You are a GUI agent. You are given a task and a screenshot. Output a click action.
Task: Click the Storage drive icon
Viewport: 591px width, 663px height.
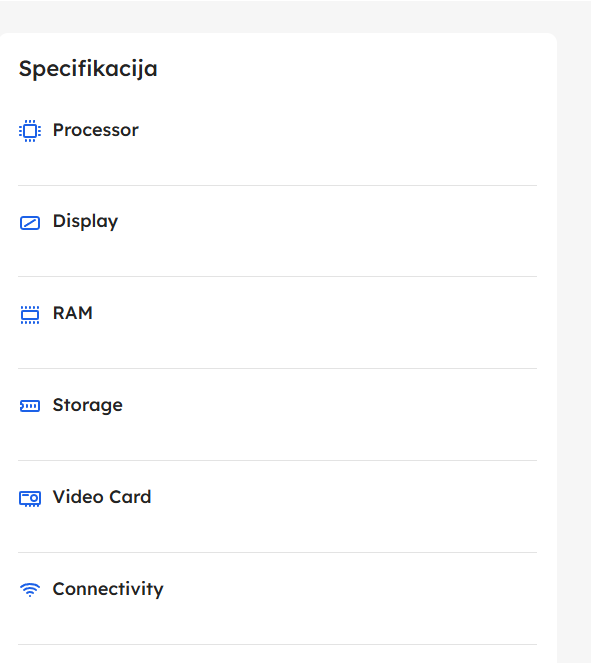pos(30,406)
